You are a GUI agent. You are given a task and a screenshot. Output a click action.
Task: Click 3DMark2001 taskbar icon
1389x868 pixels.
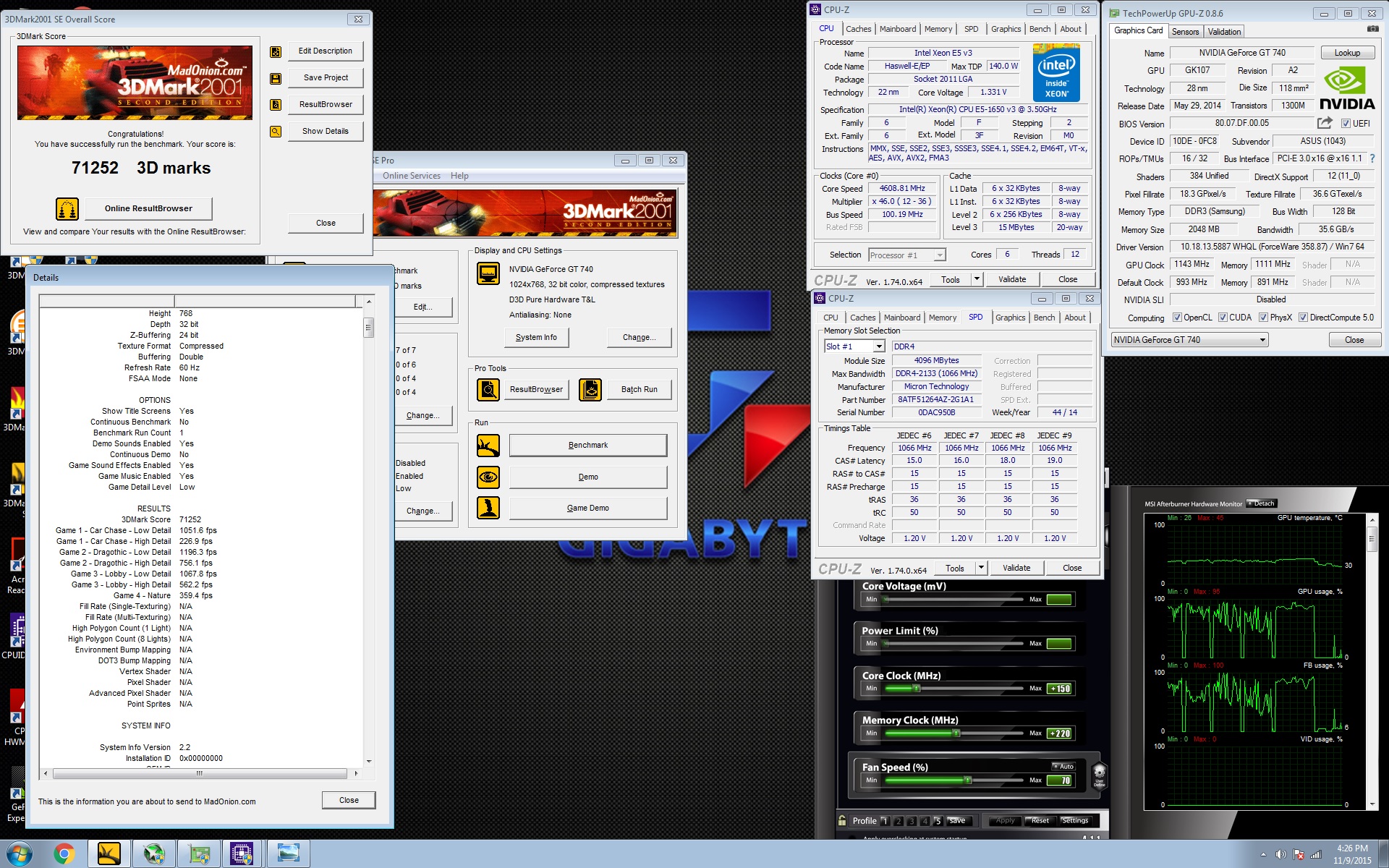109,854
